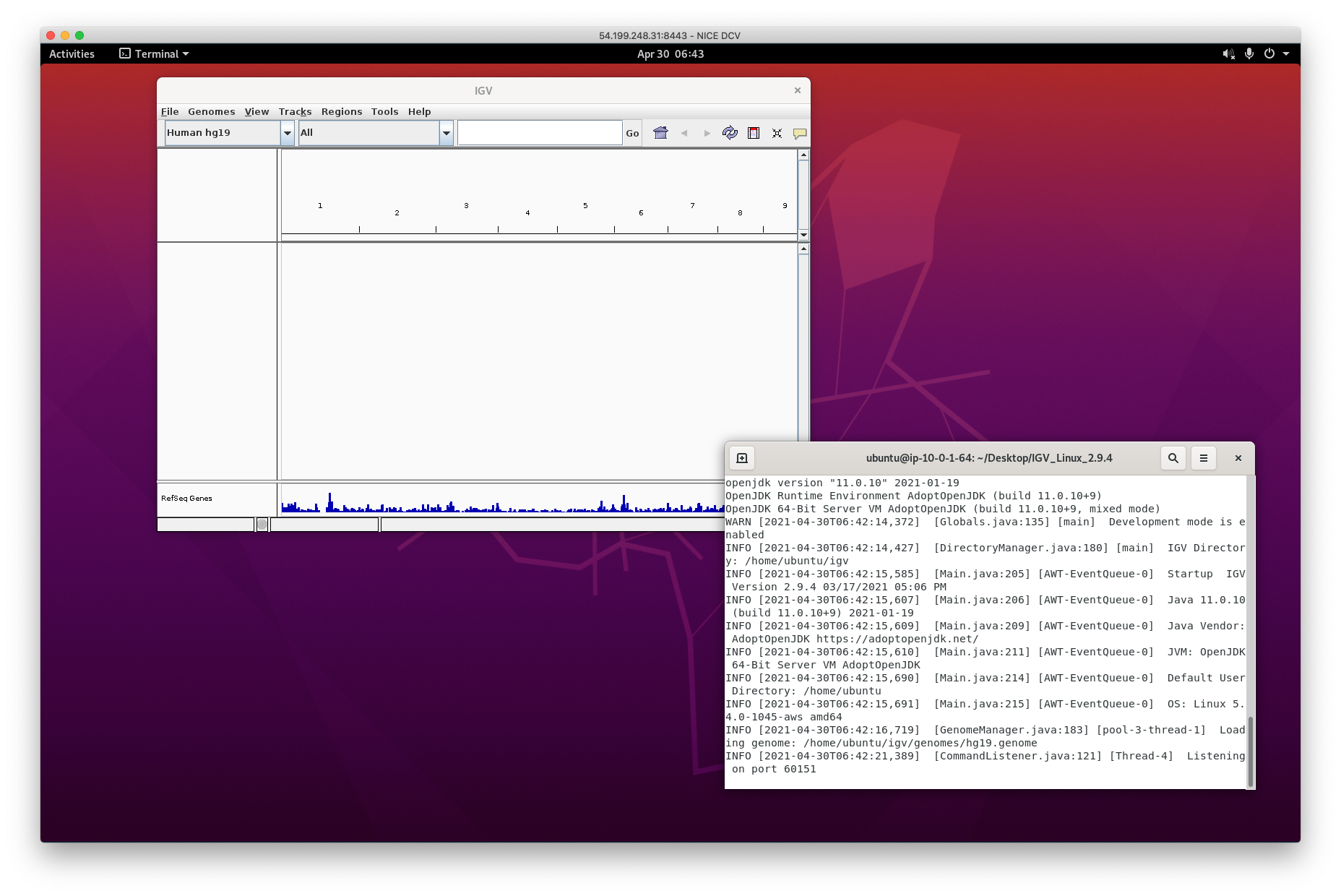Open the chromosome 'All' dropdown
Viewport: 1341px width, 896px height.
tap(446, 133)
